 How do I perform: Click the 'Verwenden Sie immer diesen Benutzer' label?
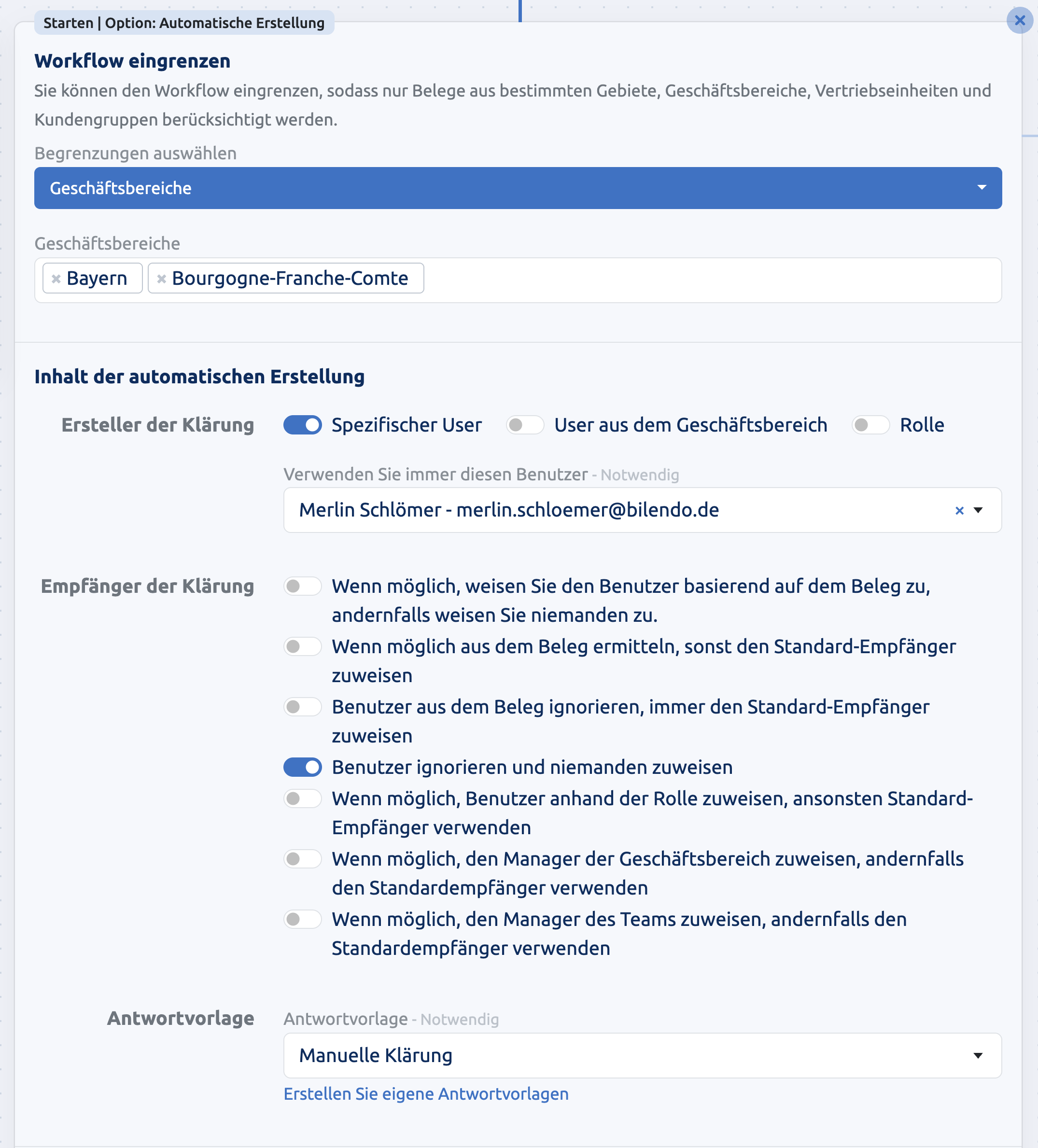tap(435, 475)
